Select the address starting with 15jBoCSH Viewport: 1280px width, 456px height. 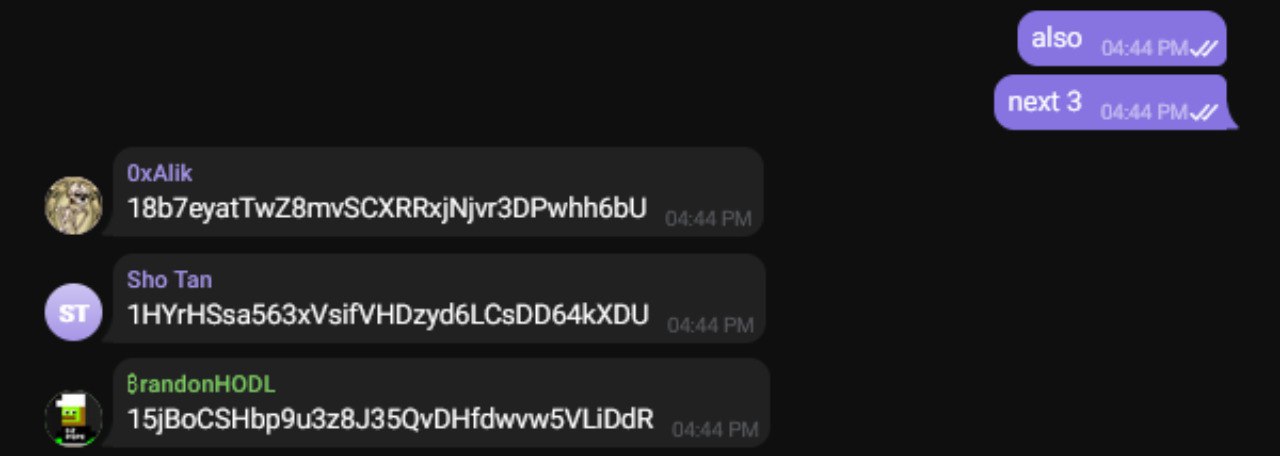(x=390, y=419)
